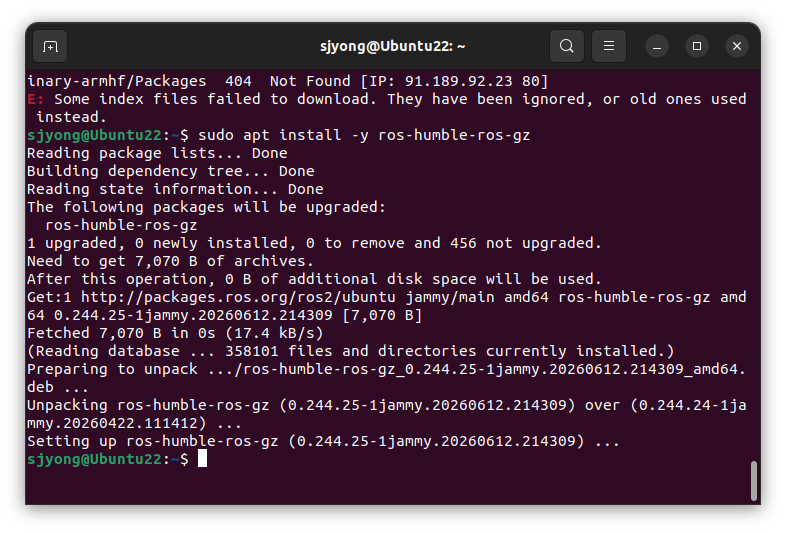This screenshot has width=786, height=533.
Task: Open a new terminal tab
Action: click(x=50, y=46)
